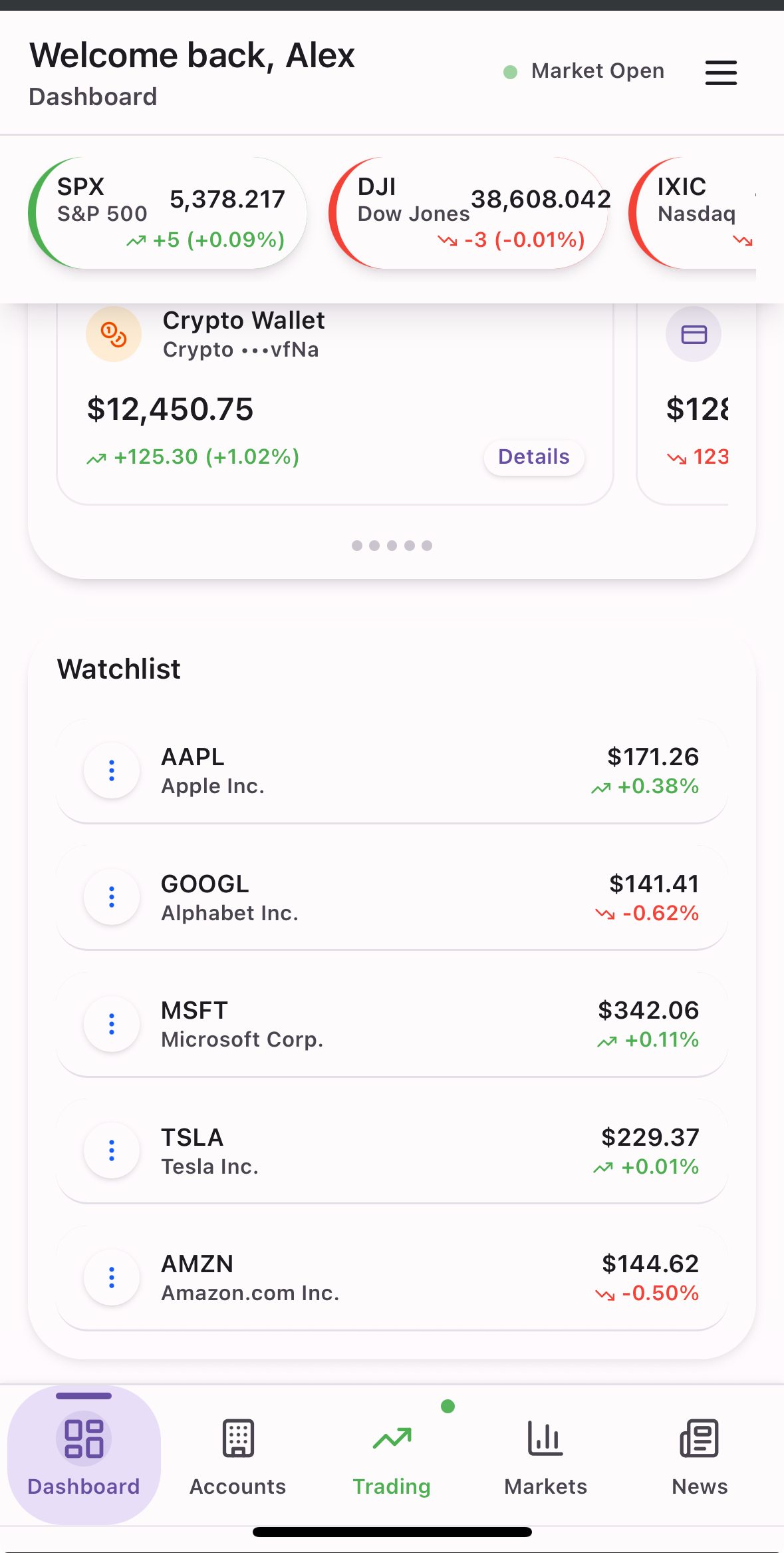Open GOOGL options three-dot menu
This screenshot has height=1553, width=784.
pyautogui.click(x=112, y=897)
